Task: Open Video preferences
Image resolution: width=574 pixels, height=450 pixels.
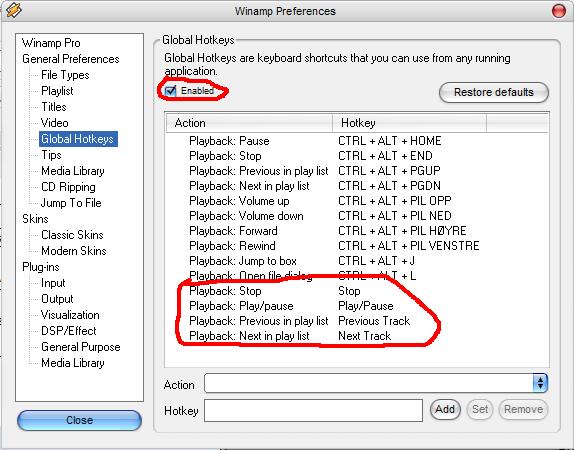Action: click(55, 123)
